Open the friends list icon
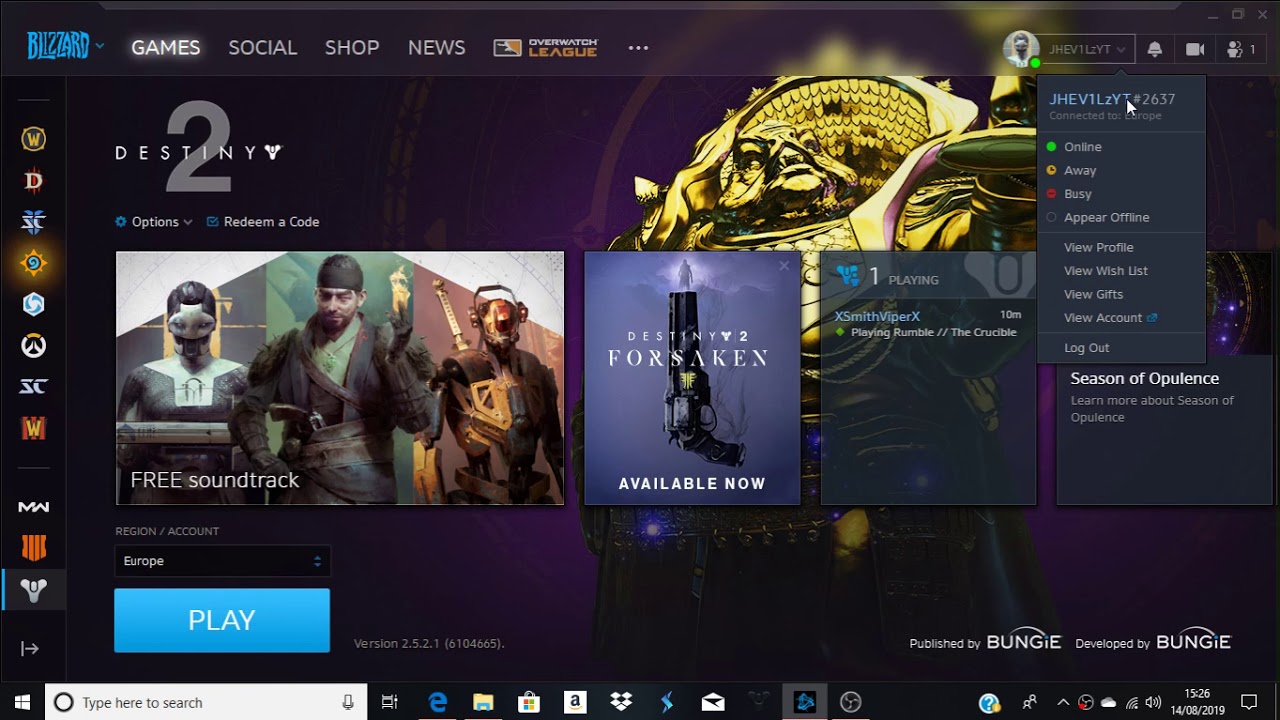Image resolution: width=1280 pixels, height=720 pixels. point(1241,49)
